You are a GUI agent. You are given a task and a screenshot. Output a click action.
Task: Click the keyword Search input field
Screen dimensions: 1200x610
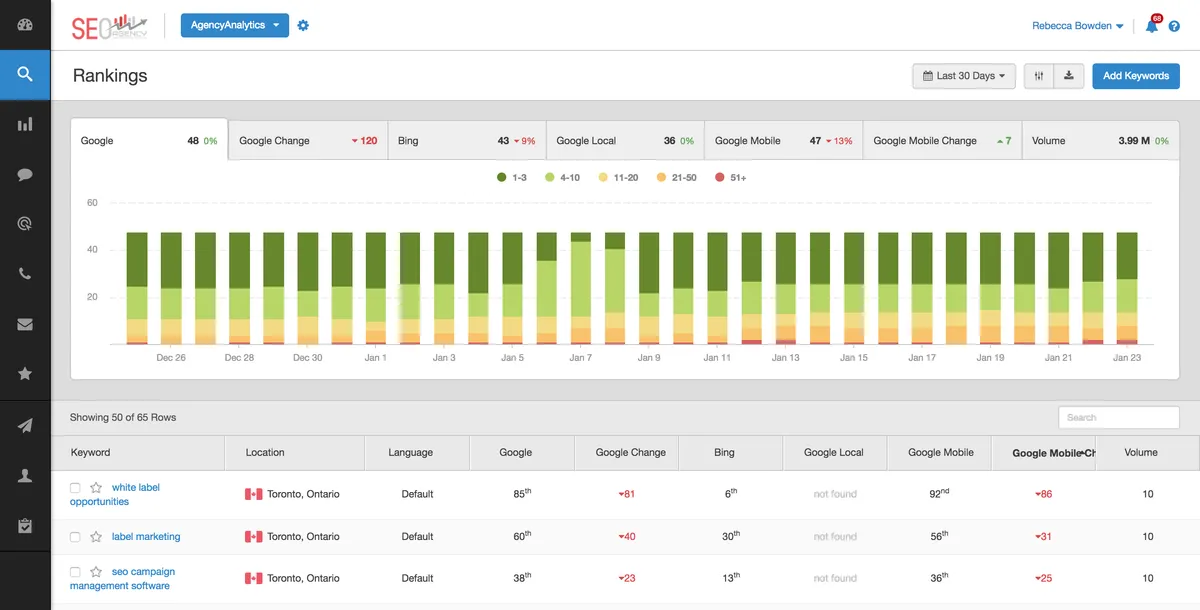1118,417
